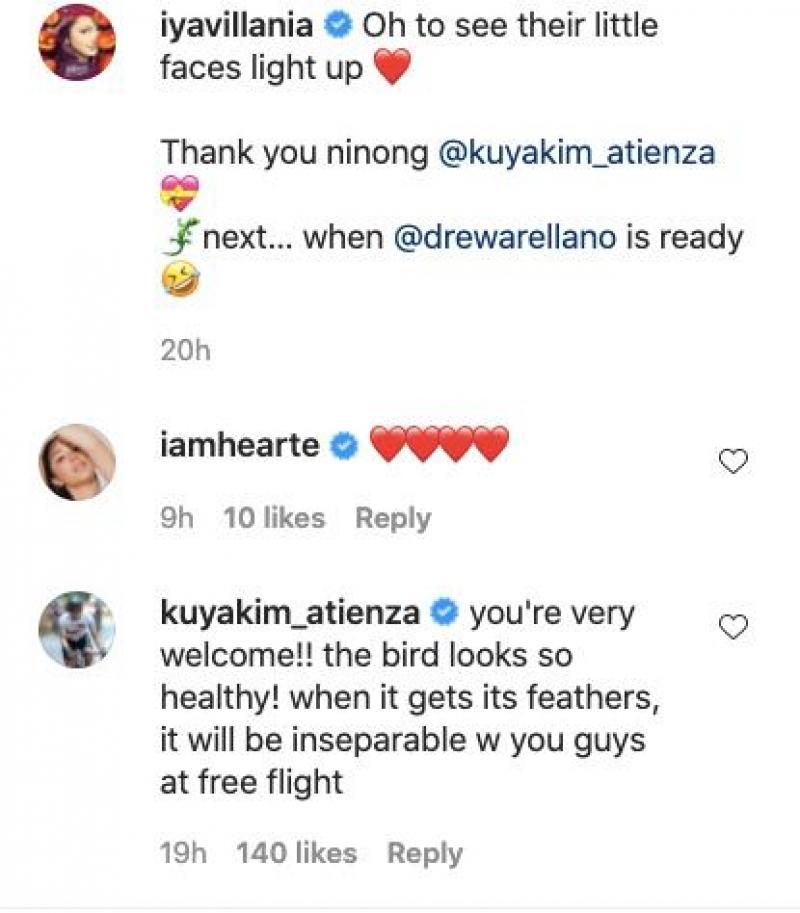Click the verified badge next to iamhearte

click(x=341, y=446)
